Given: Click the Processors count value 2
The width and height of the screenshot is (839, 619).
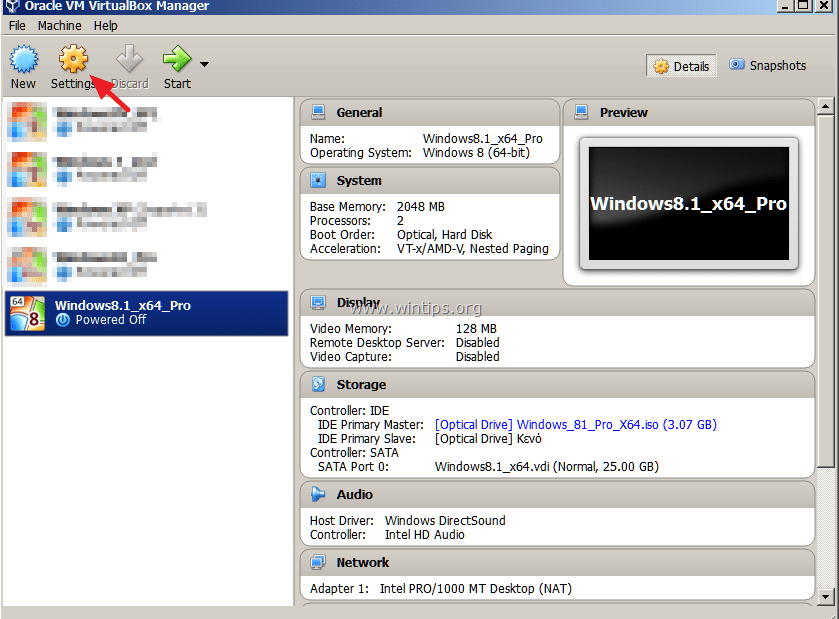Looking at the screenshot, I should click(x=400, y=220).
